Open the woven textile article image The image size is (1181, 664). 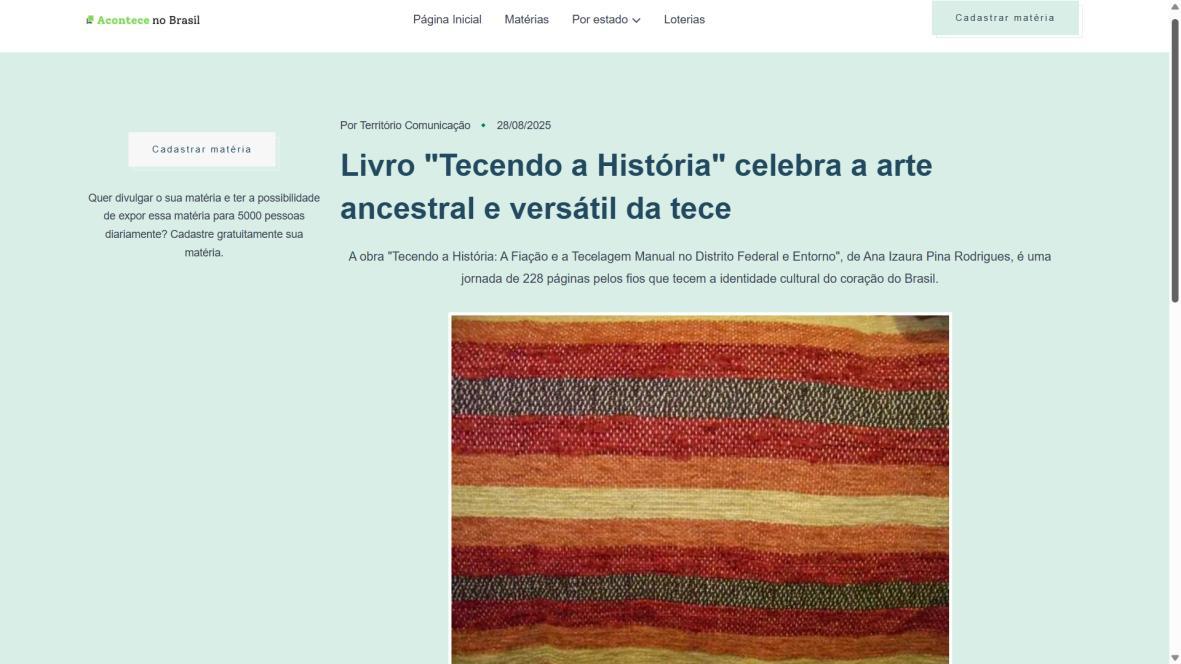[700, 489]
